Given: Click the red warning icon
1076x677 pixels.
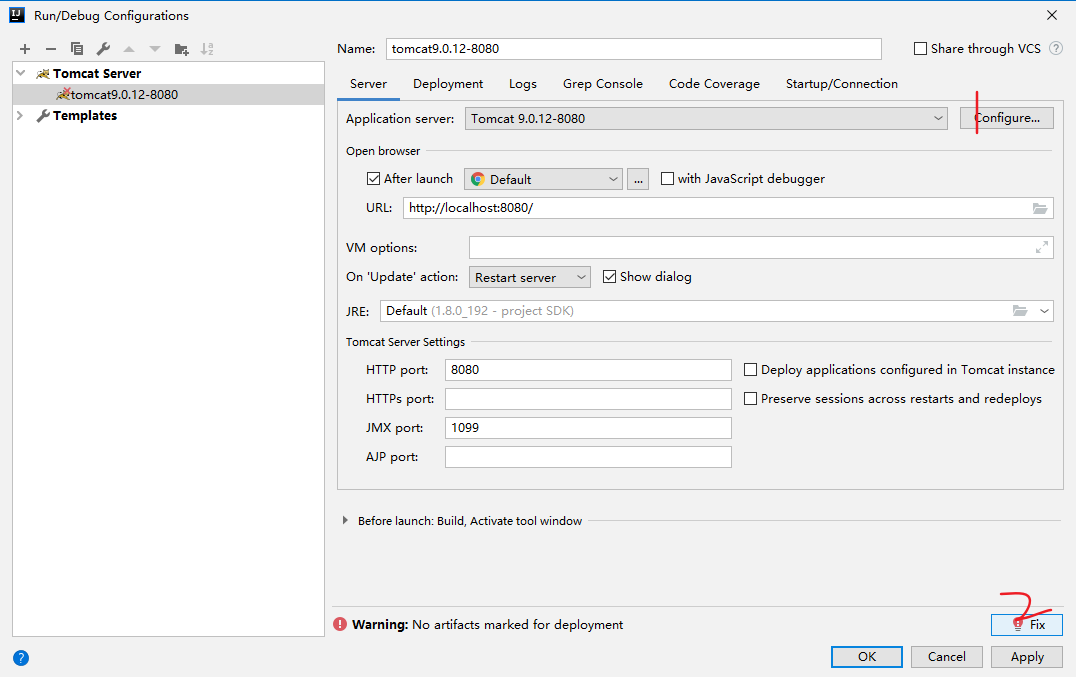Looking at the screenshot, I should (340, 624).
